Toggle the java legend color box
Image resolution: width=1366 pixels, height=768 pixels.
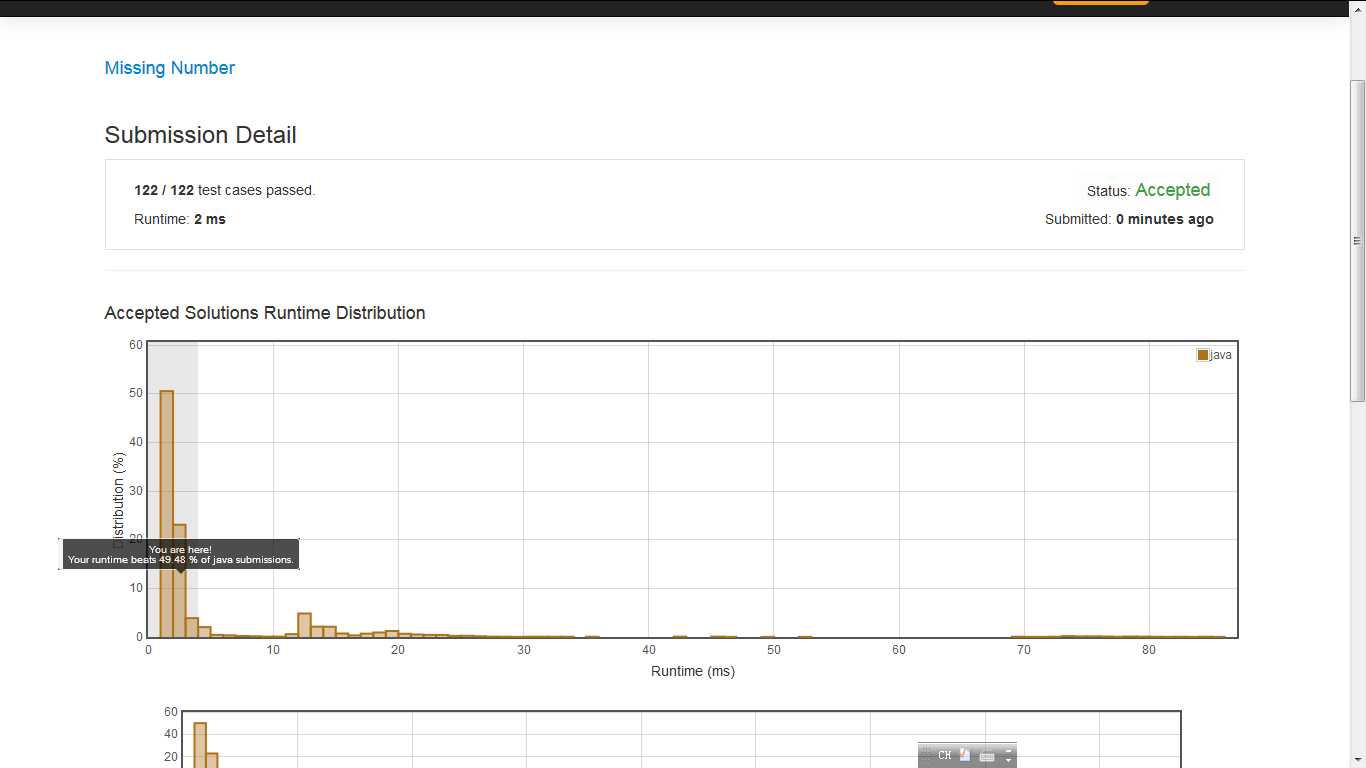1203,355
